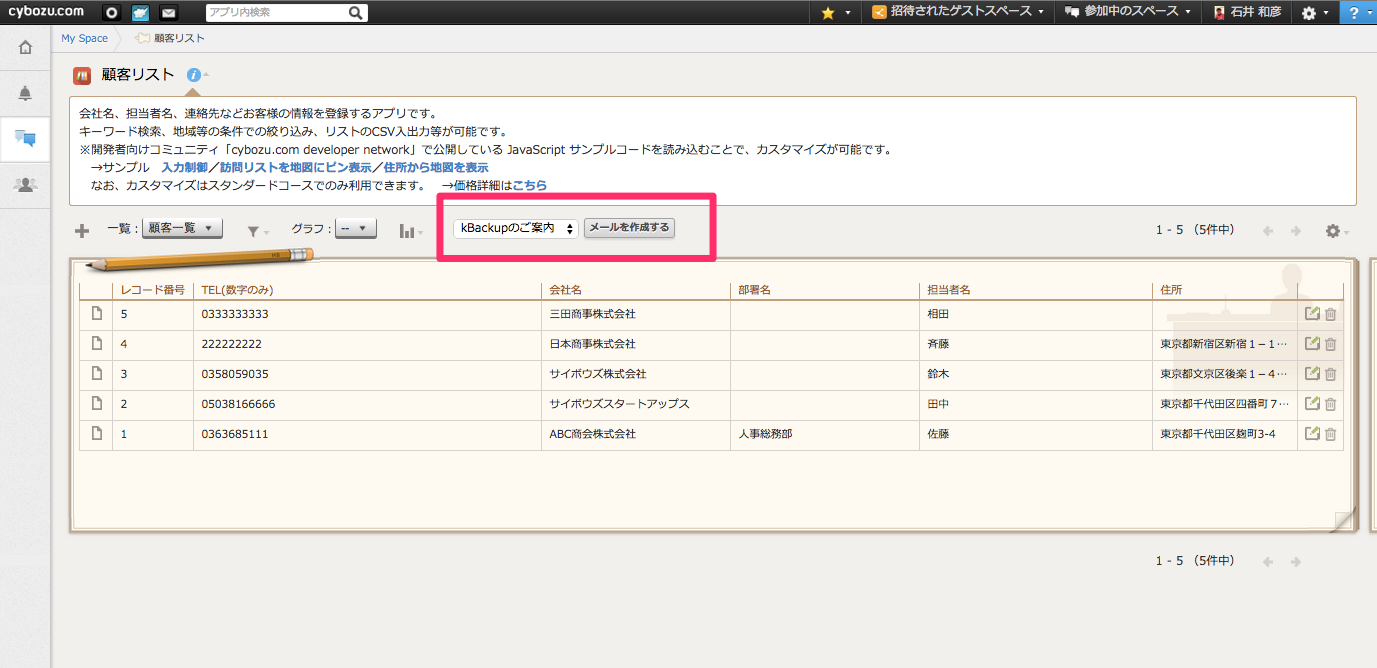Delete record 1 using trash icon
The image size is (1377, 668).
pos(1330,434)
